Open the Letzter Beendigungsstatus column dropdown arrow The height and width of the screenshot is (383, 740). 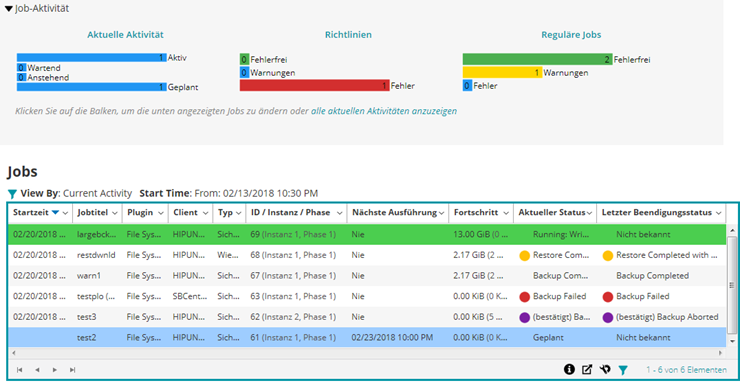click(x=718, y=213)
